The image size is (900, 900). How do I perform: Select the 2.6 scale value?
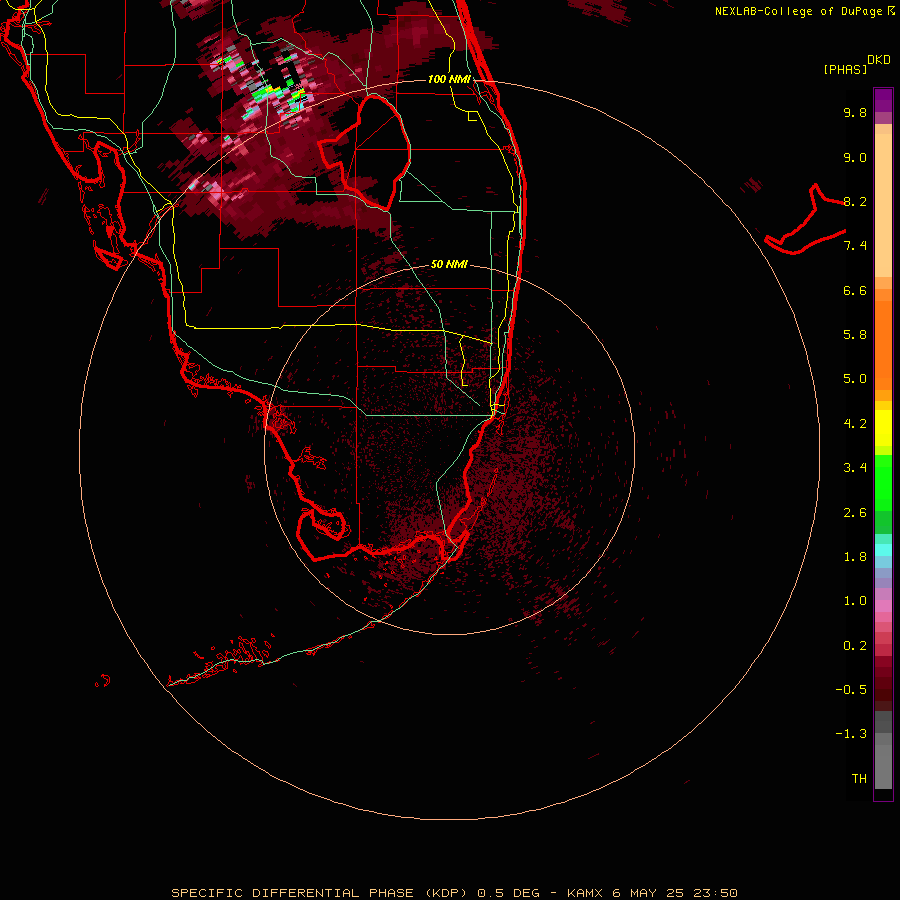[x=855, y=513]
